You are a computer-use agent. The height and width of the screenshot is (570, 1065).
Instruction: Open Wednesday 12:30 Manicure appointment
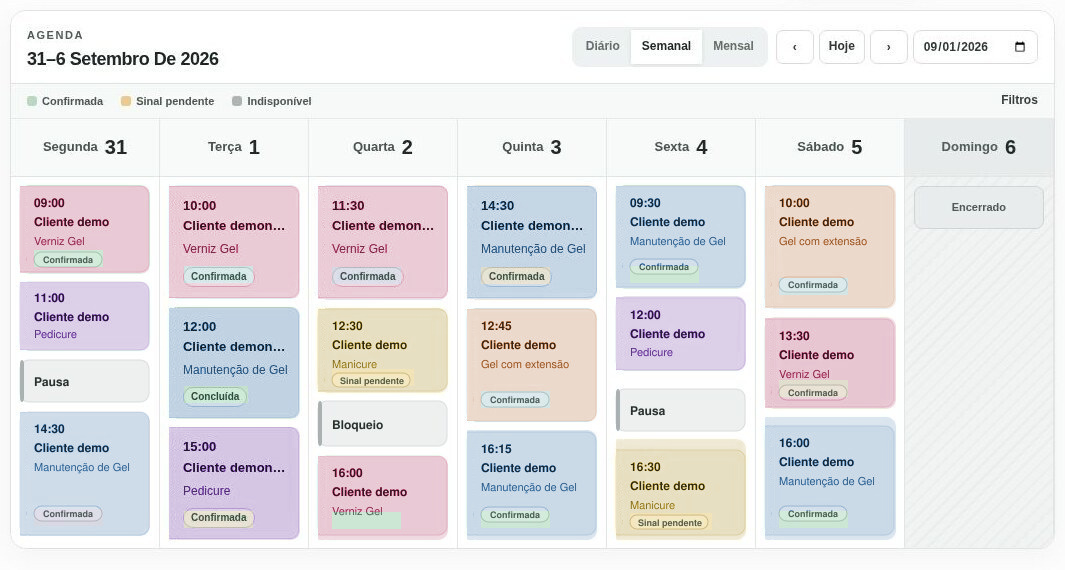tap(382, 351)
